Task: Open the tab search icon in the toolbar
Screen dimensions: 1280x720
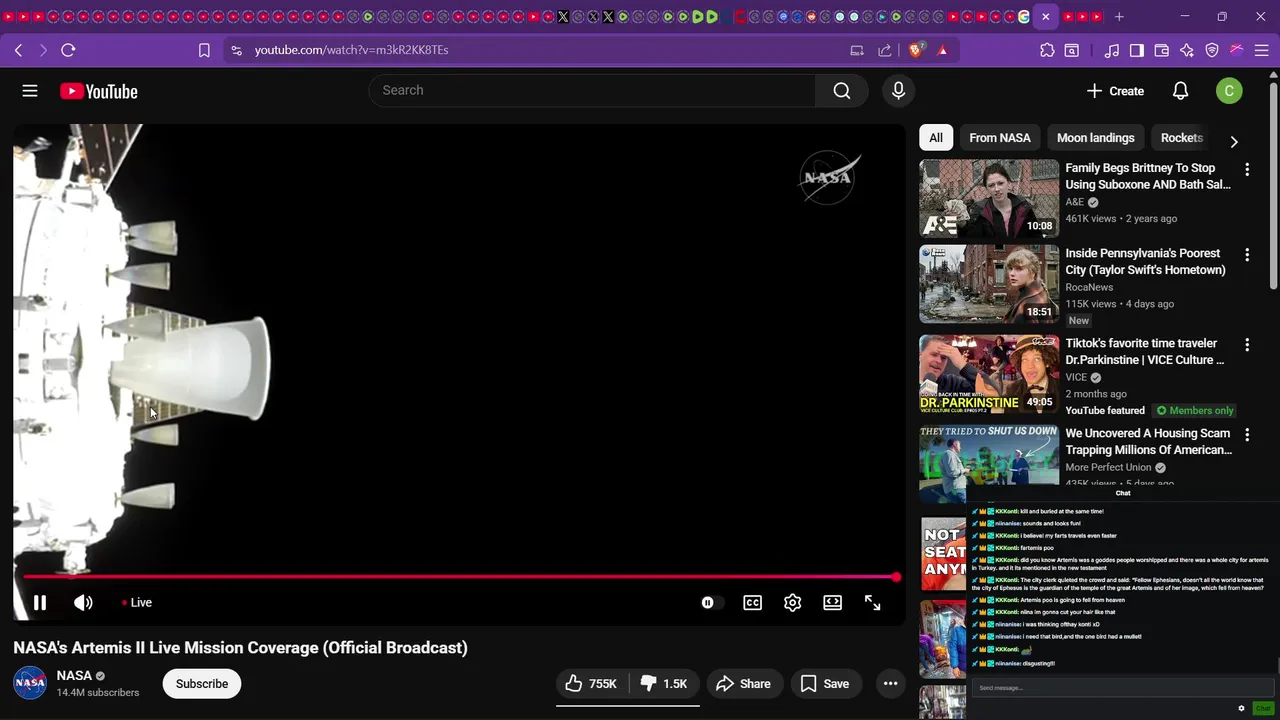Action: coord(1072,50)
